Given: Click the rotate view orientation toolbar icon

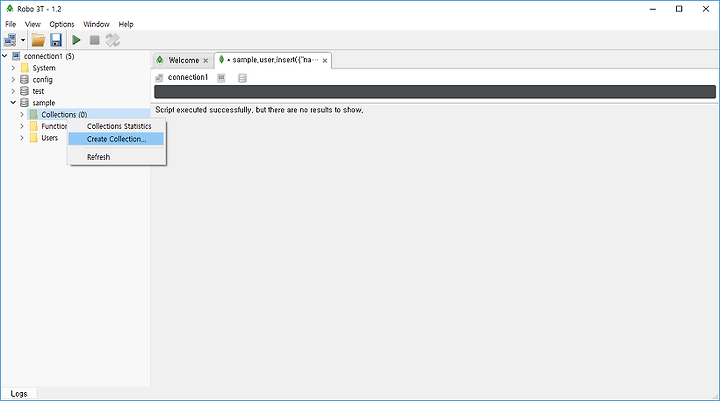Looking at the screenshot, I should pos(112,40).
